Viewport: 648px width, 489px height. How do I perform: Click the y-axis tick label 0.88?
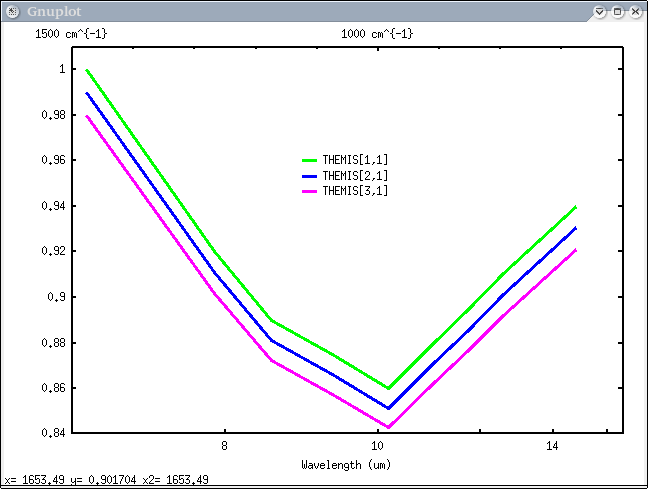[x=53, y=343]
